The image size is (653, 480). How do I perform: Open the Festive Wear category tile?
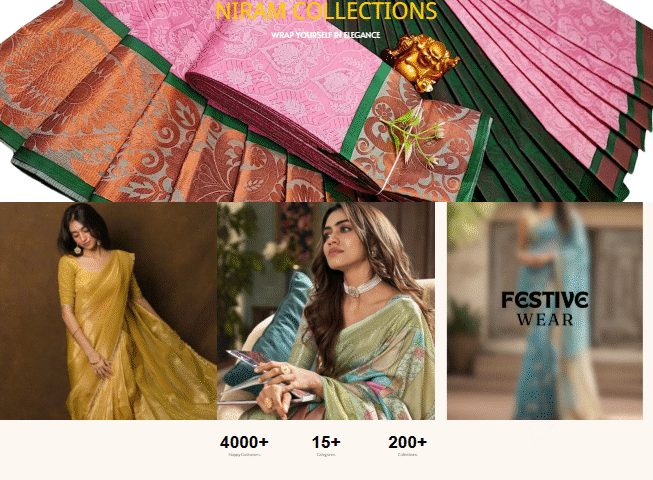(x=545, y=311)
